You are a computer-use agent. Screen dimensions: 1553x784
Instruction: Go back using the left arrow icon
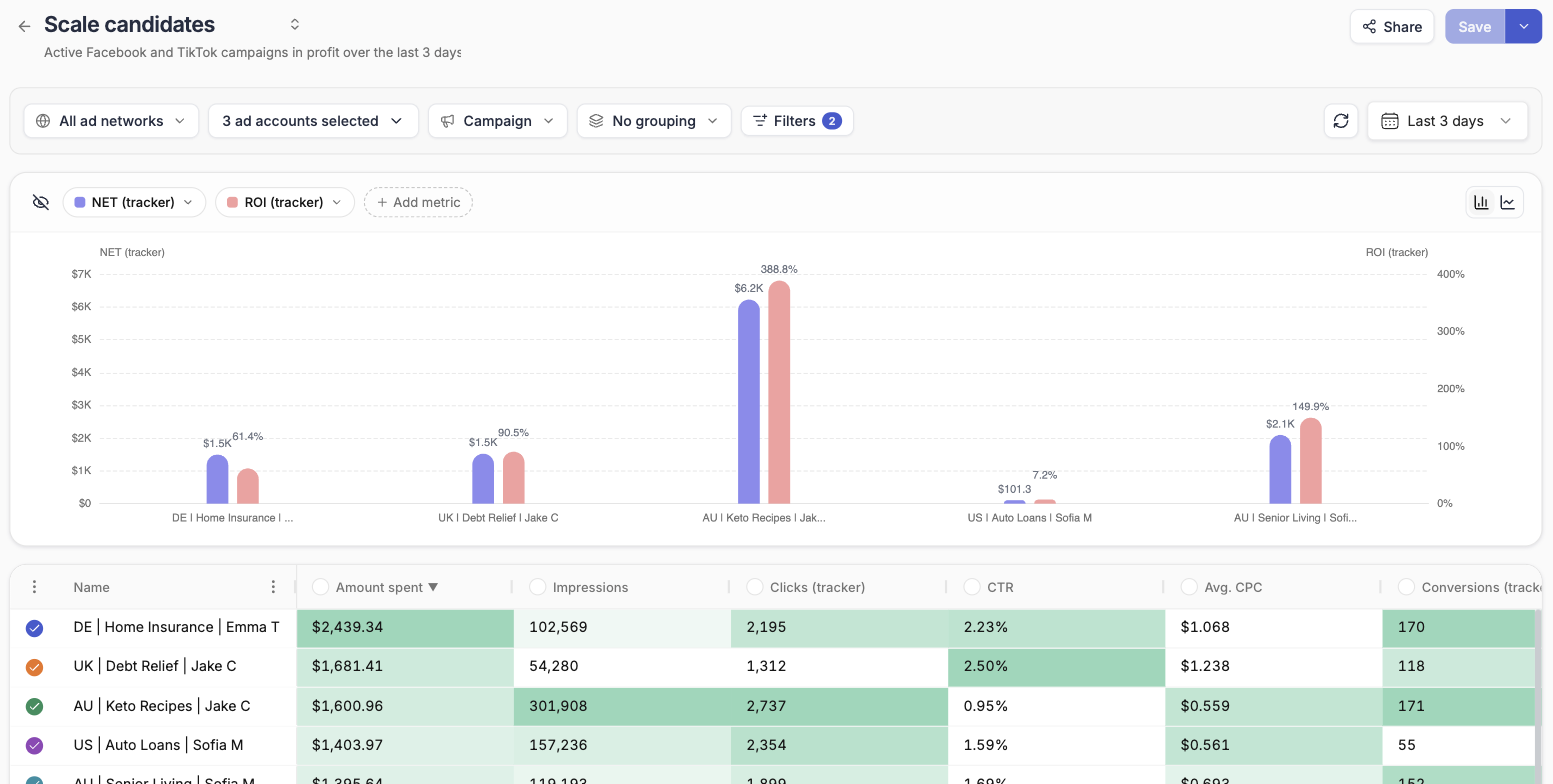24,26
